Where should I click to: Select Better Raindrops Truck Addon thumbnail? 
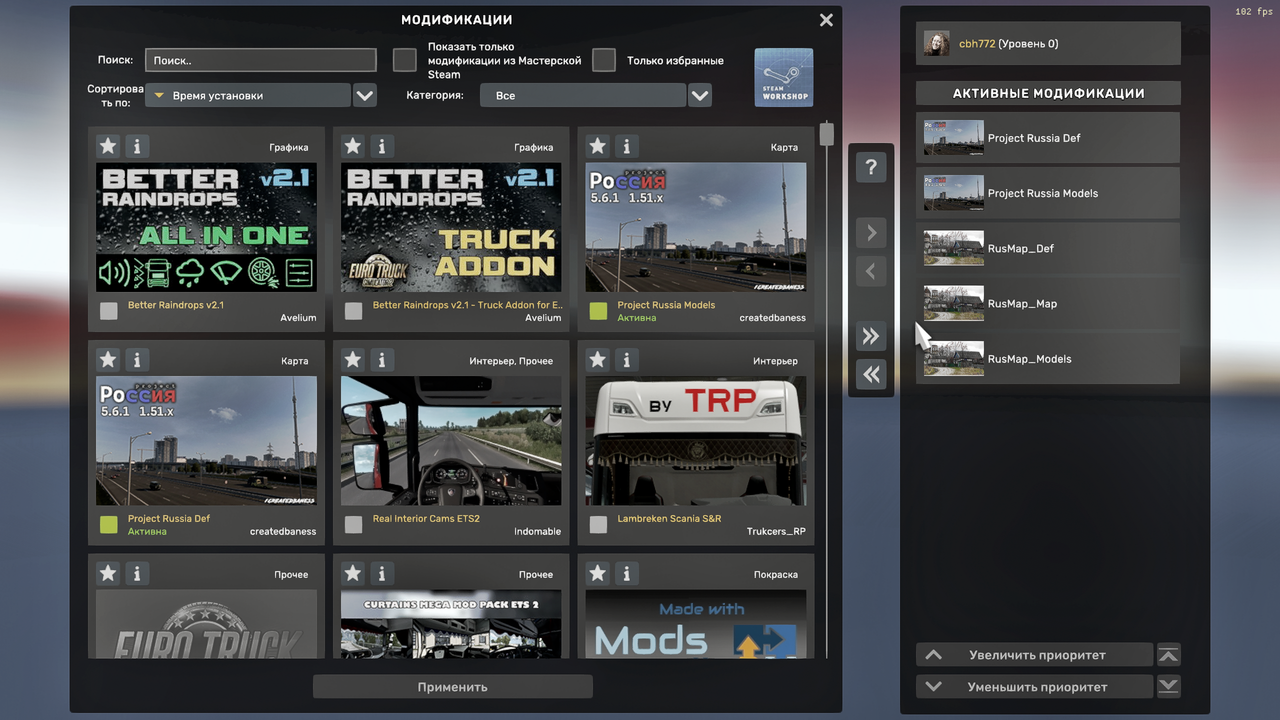point(451,227)
